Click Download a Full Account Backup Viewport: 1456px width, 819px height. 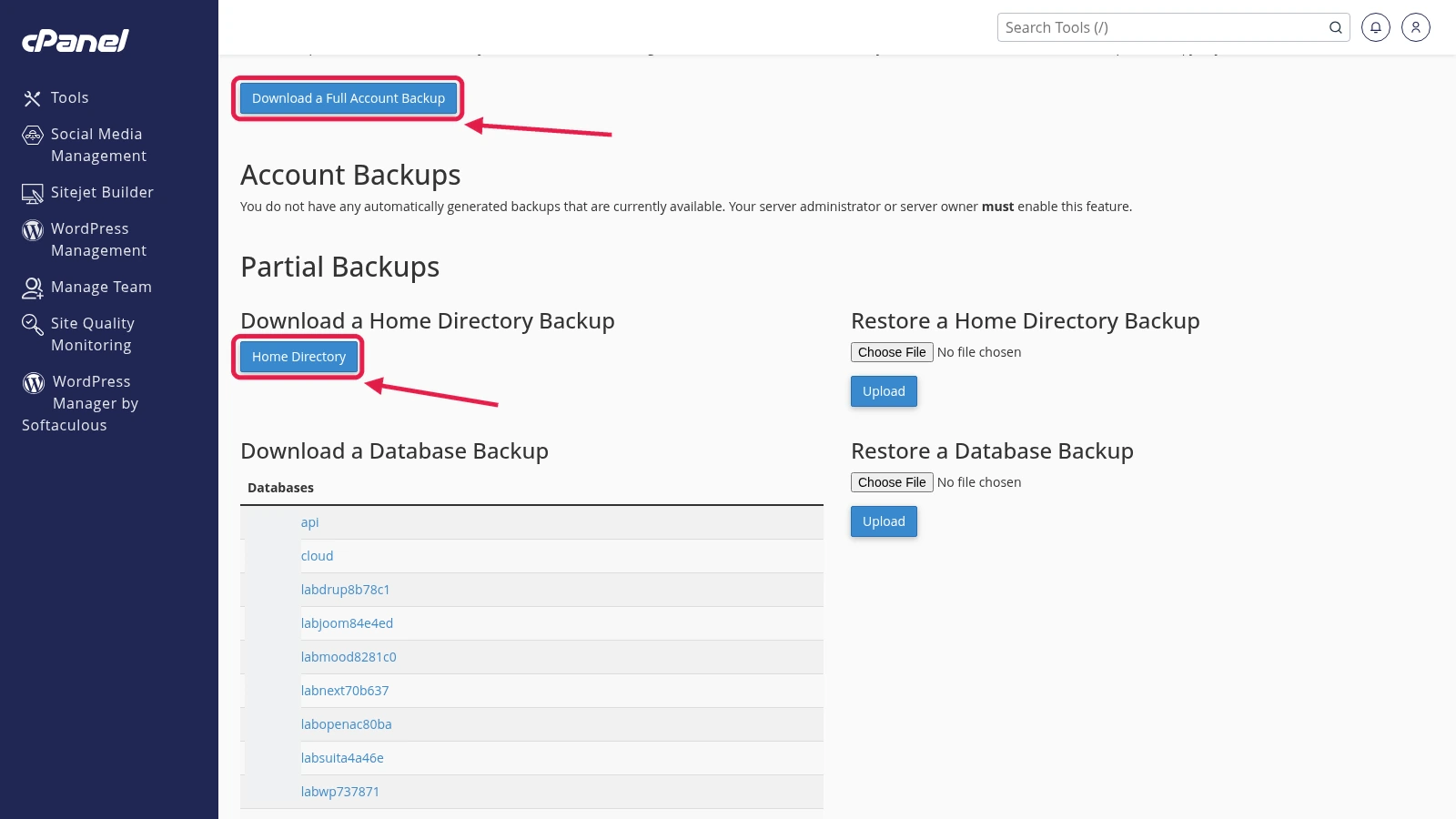pos(349,98)
